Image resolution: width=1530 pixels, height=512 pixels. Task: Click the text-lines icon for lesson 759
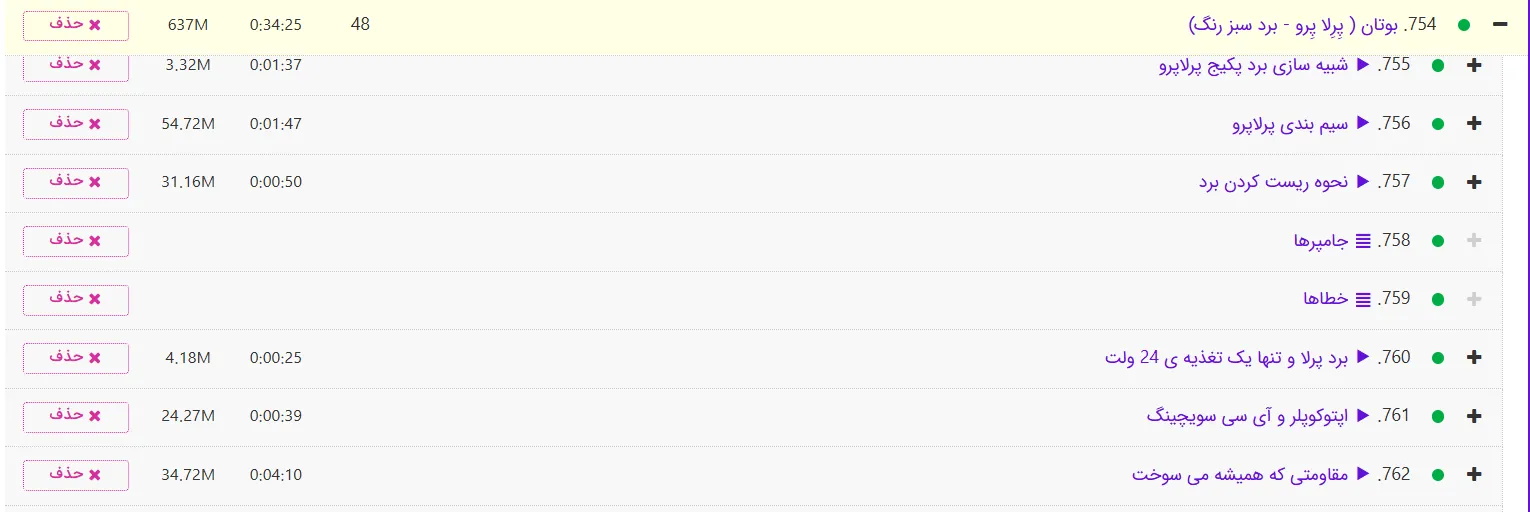(1363, 299)
